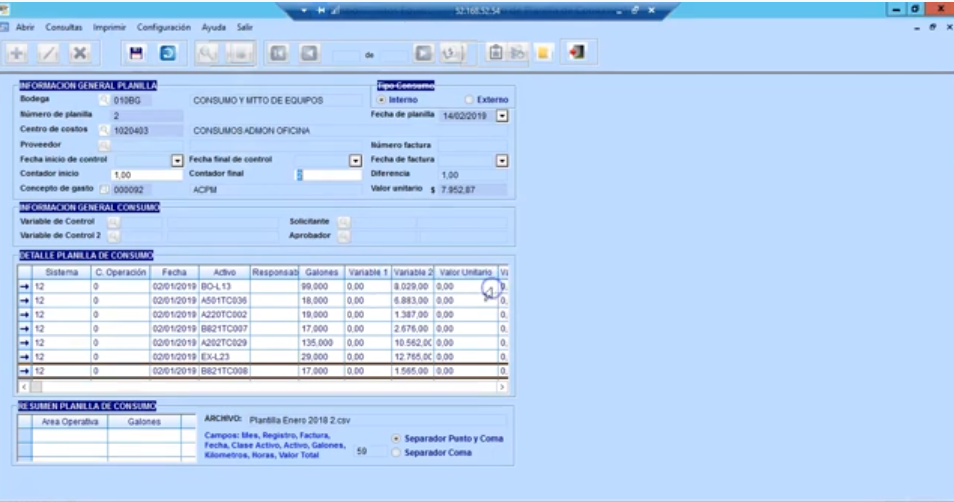The width and height of the screenshot is (954, 502).
Task: Click the Valor Unitario column header
Action: coord(466,272)
